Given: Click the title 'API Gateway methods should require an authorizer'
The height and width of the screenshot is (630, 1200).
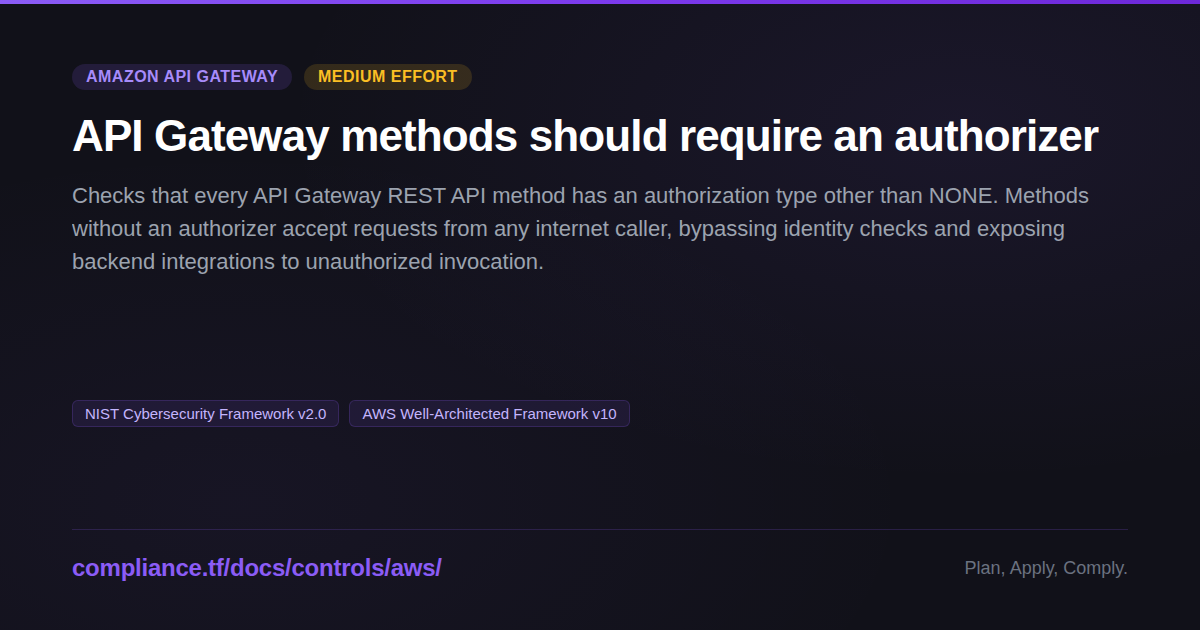Looking at the screenshot, I should coord(585,136).
